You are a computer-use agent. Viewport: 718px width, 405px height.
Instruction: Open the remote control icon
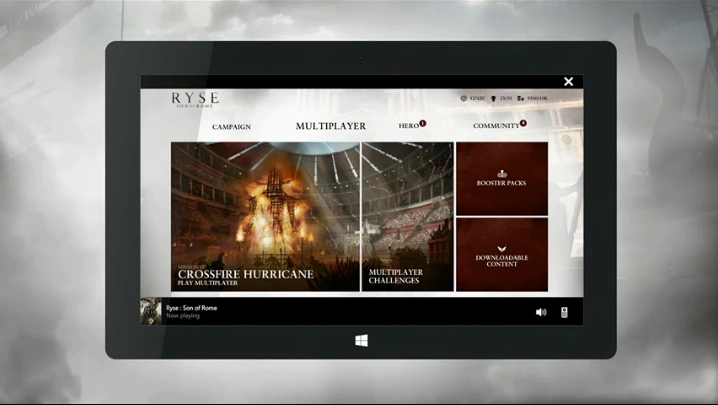[564, 312]
